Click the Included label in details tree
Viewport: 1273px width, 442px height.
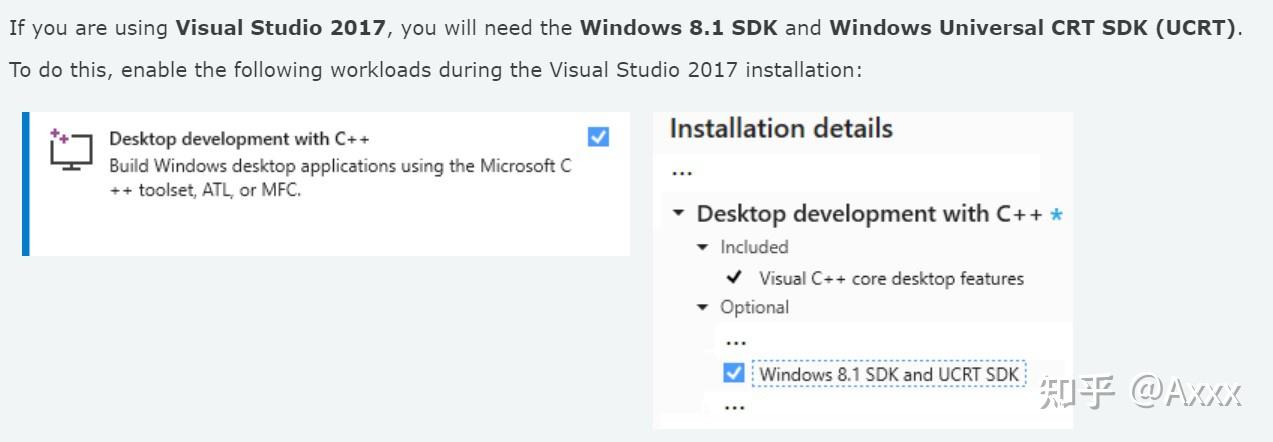click(754, 247)
